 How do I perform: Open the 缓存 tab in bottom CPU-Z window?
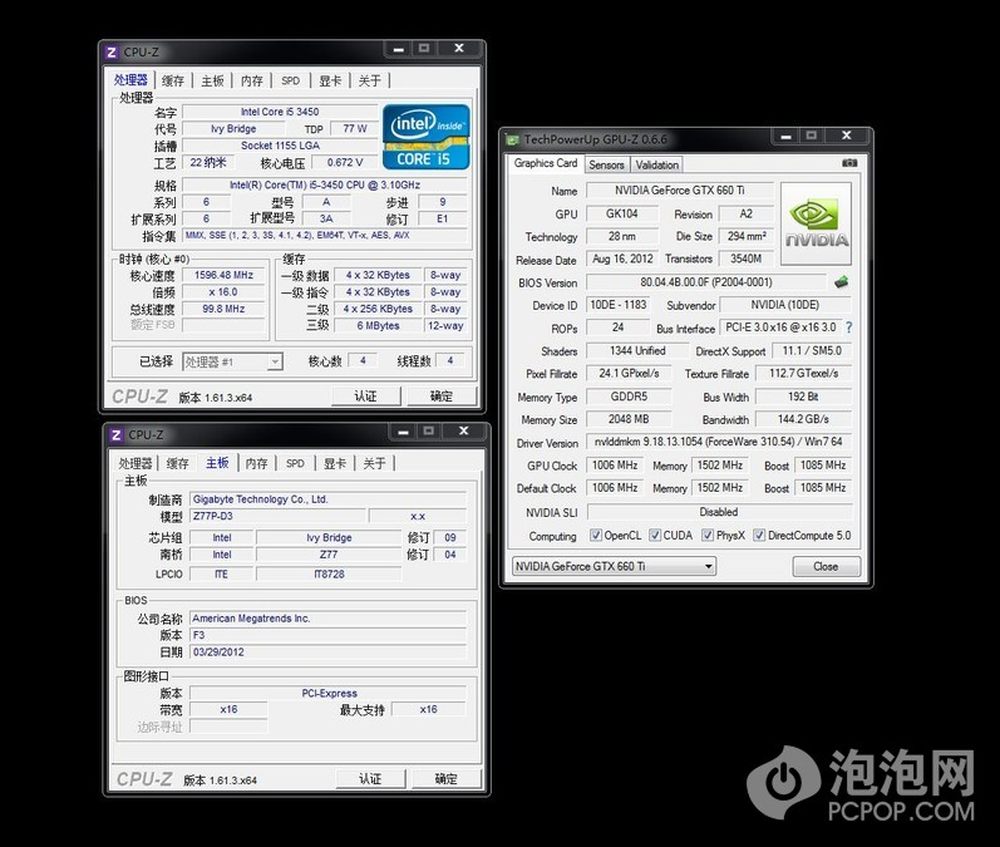177,464
